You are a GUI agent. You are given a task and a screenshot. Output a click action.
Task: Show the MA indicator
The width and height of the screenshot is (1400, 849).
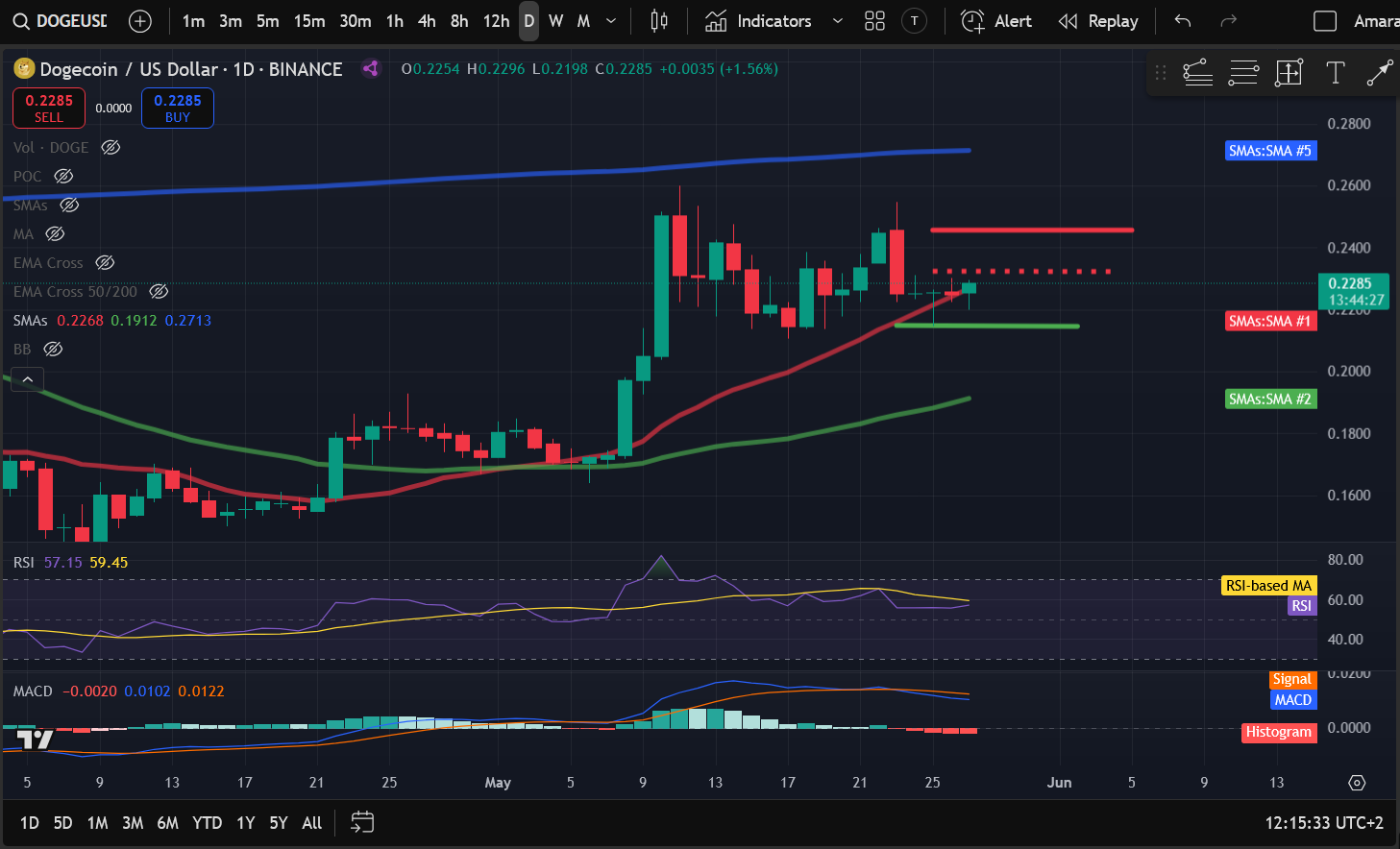click(55, 233)
